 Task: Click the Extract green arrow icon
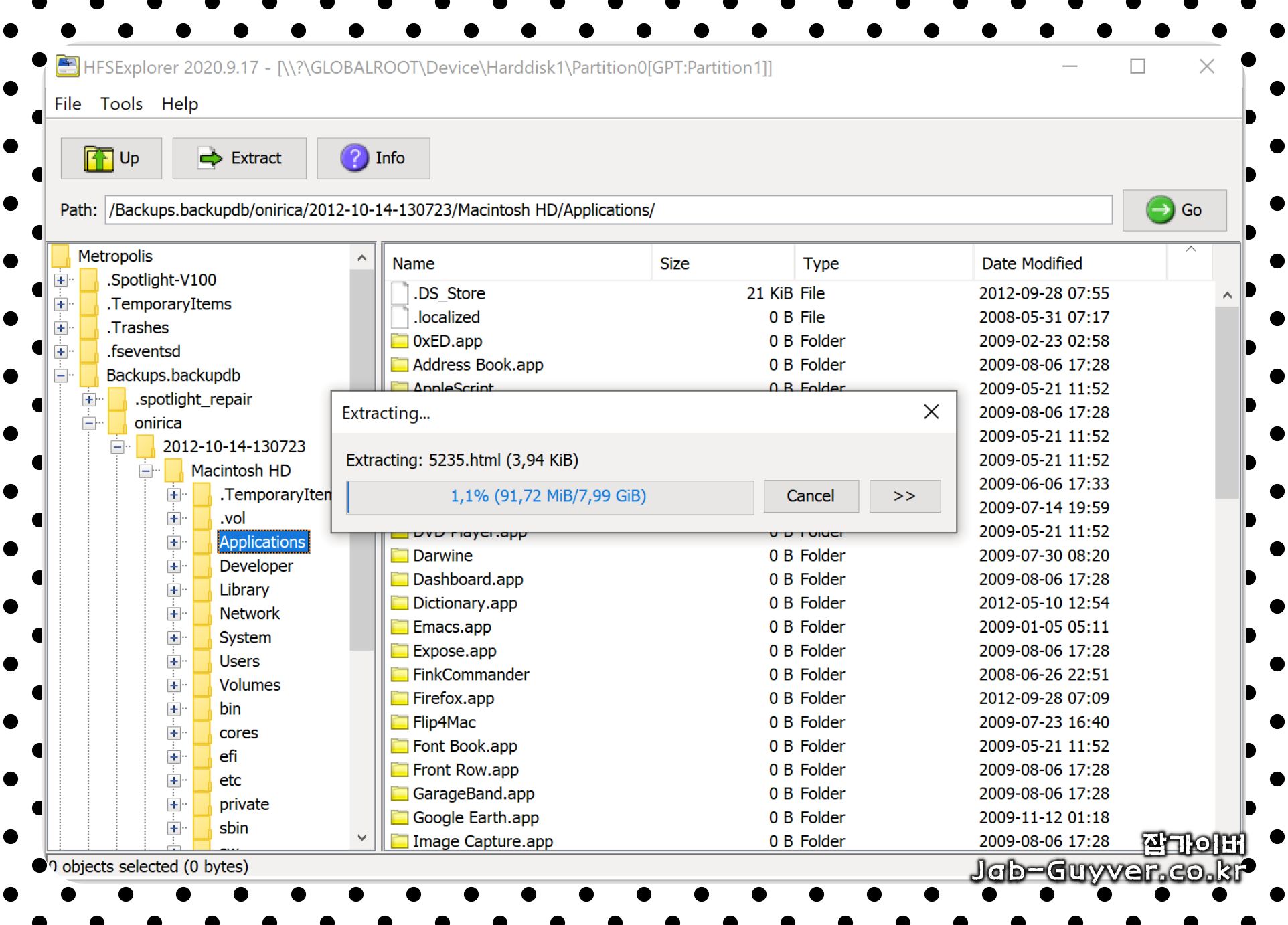pos(211,159)
